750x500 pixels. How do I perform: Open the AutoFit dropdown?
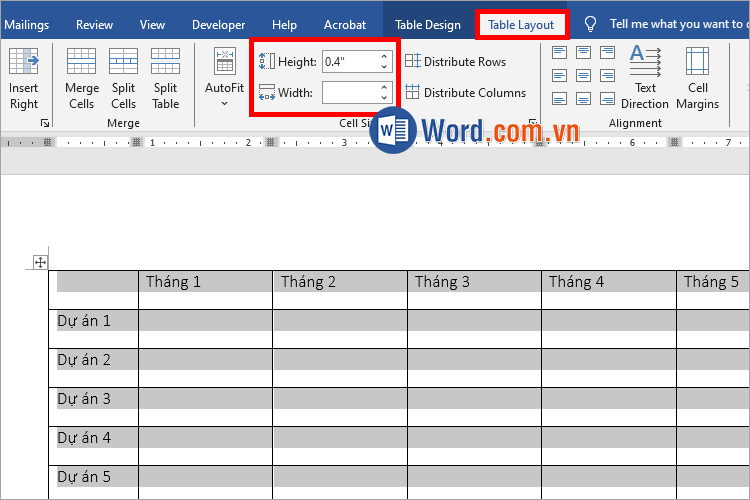coord(224,78)
